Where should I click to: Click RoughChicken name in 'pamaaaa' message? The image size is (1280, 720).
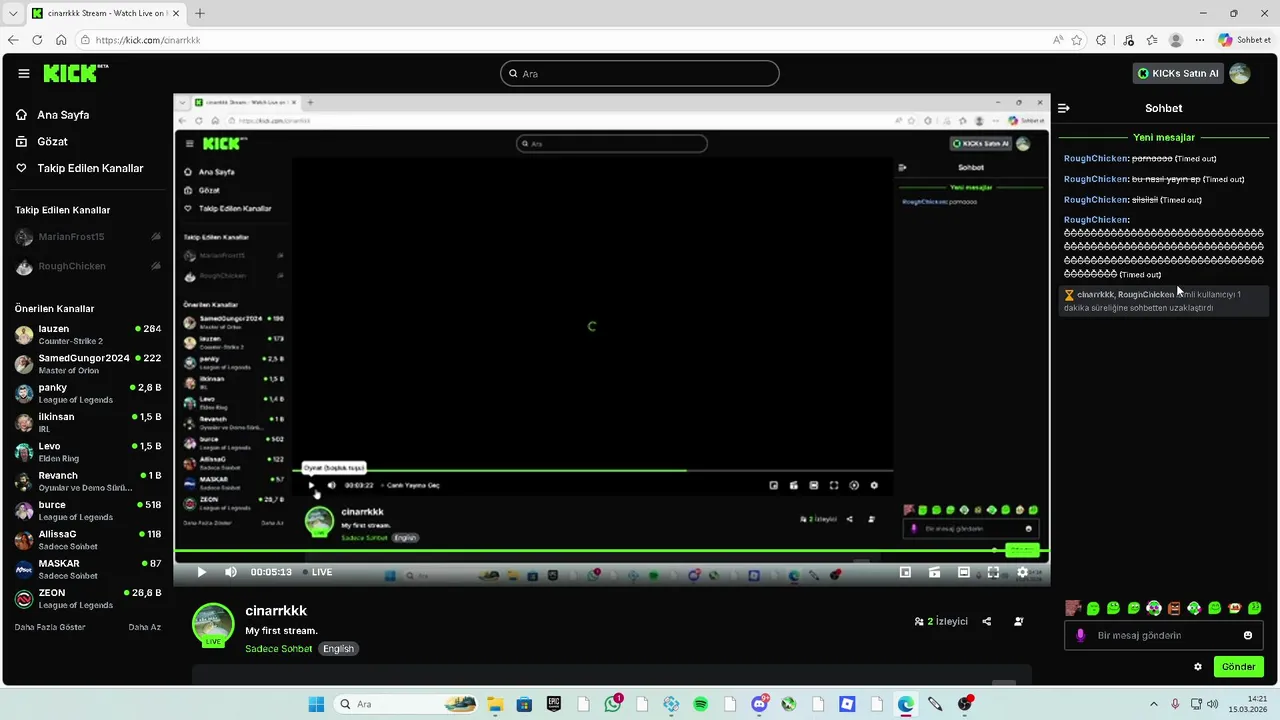pyautogui.click(x=1095, y=159)
